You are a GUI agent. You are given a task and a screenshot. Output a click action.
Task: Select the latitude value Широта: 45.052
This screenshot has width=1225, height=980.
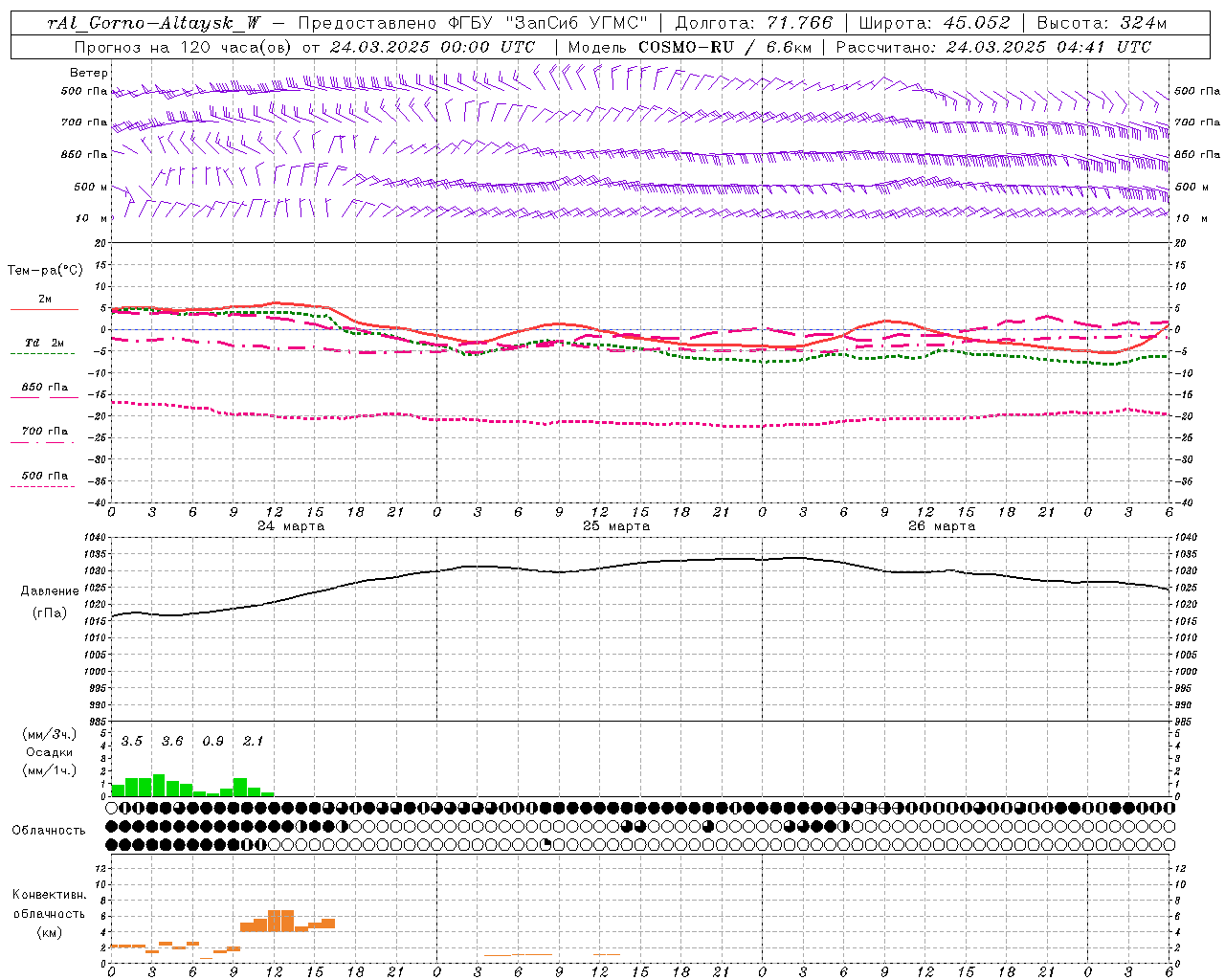tap(934, 23)
